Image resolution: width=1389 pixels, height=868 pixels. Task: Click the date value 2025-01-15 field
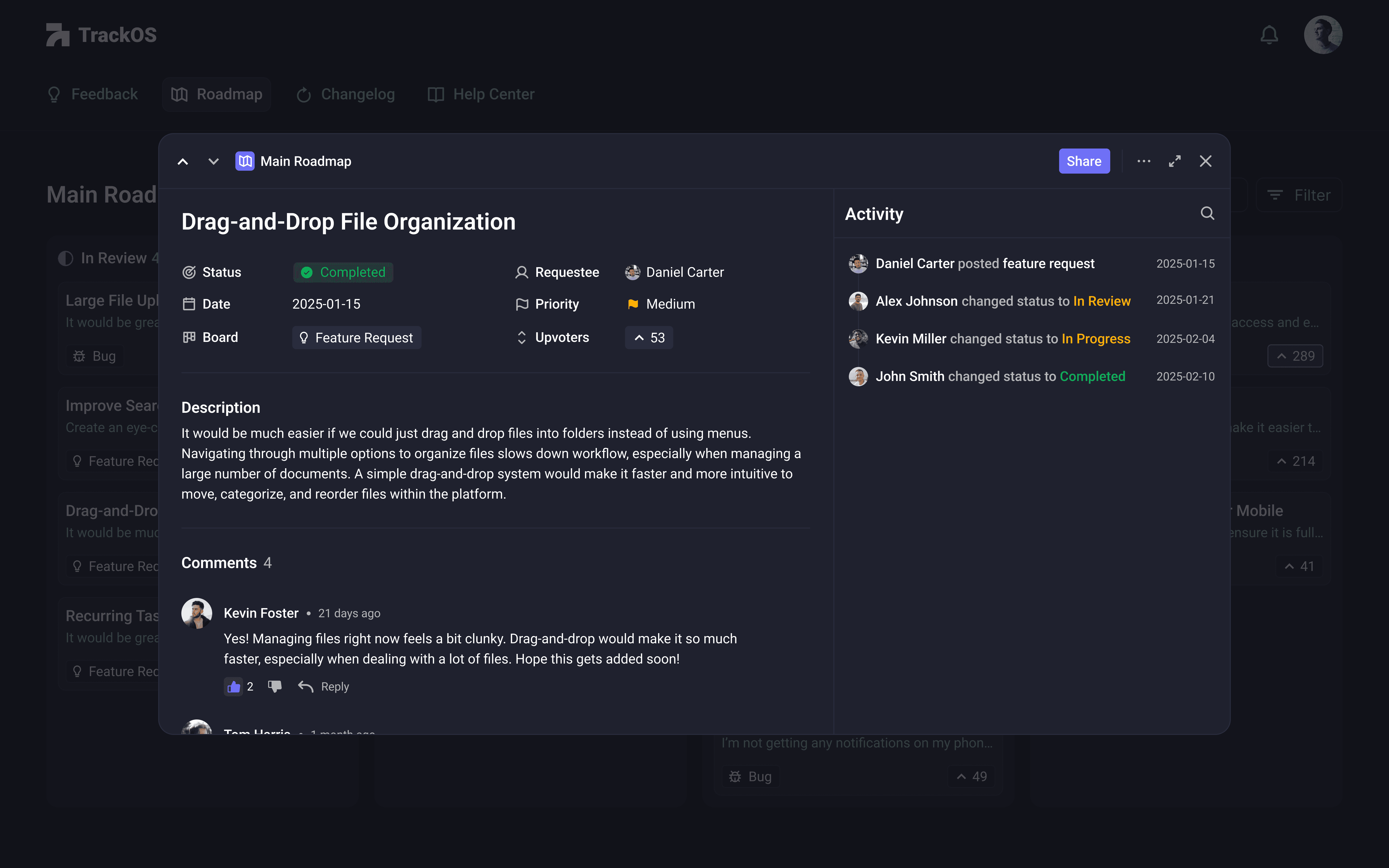point(327,304)
